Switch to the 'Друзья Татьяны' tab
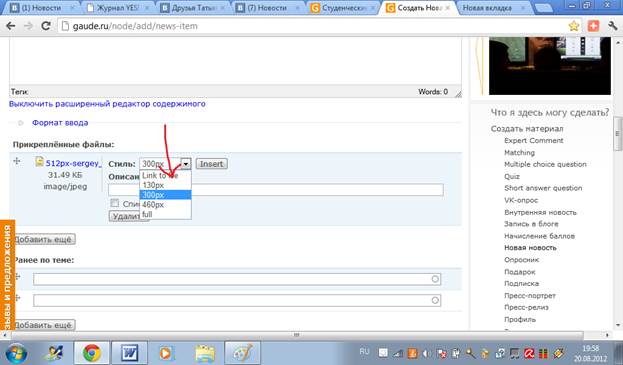Viewport: 623px width, 365px height. point(193,8)
